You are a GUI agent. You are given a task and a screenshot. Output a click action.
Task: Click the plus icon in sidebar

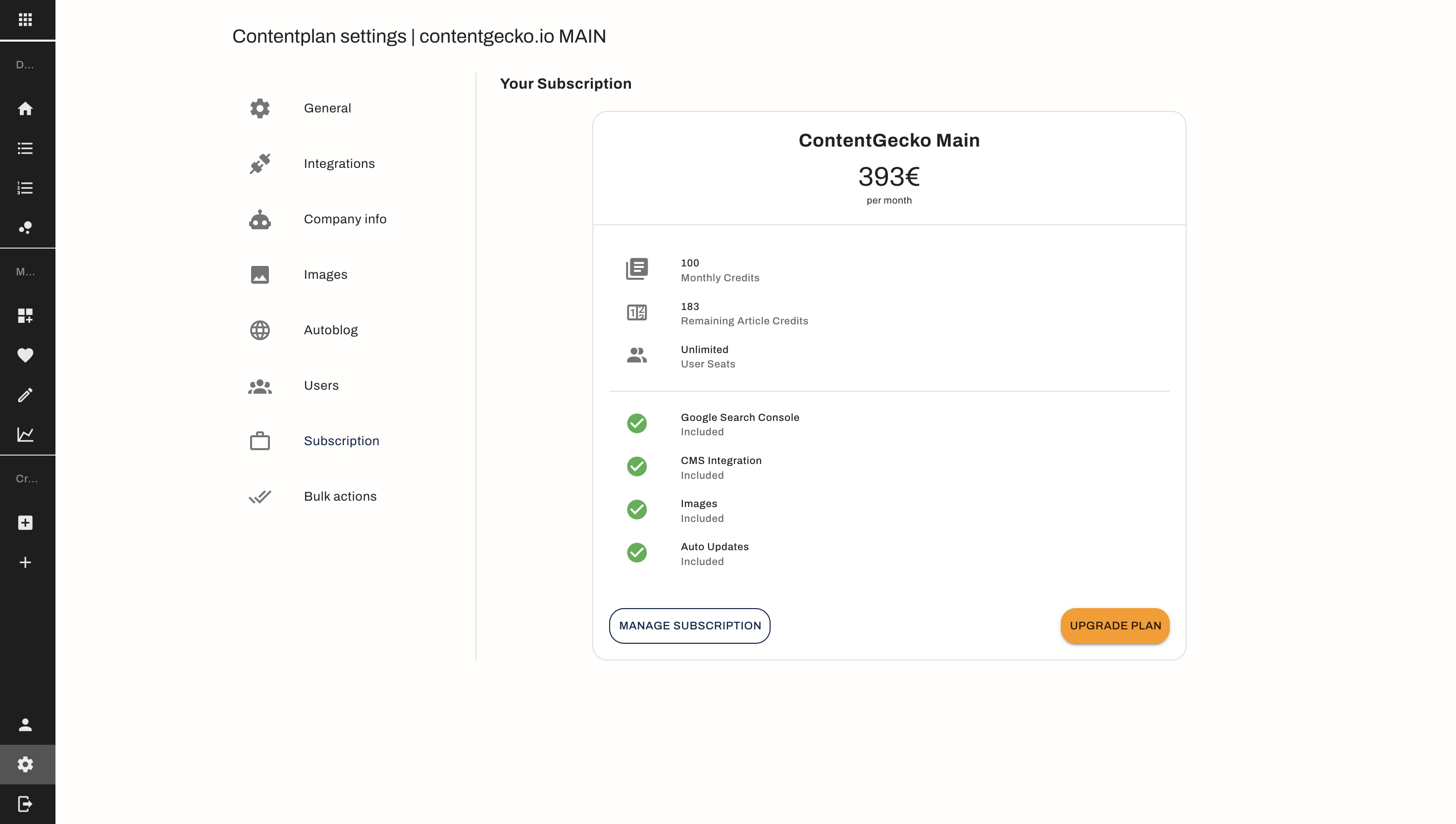point(25,563)
